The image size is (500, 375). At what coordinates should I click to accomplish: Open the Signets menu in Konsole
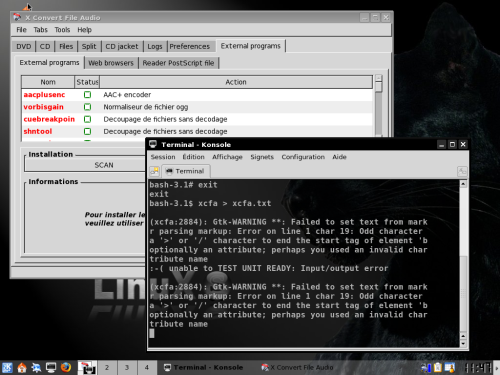(262, 157)
